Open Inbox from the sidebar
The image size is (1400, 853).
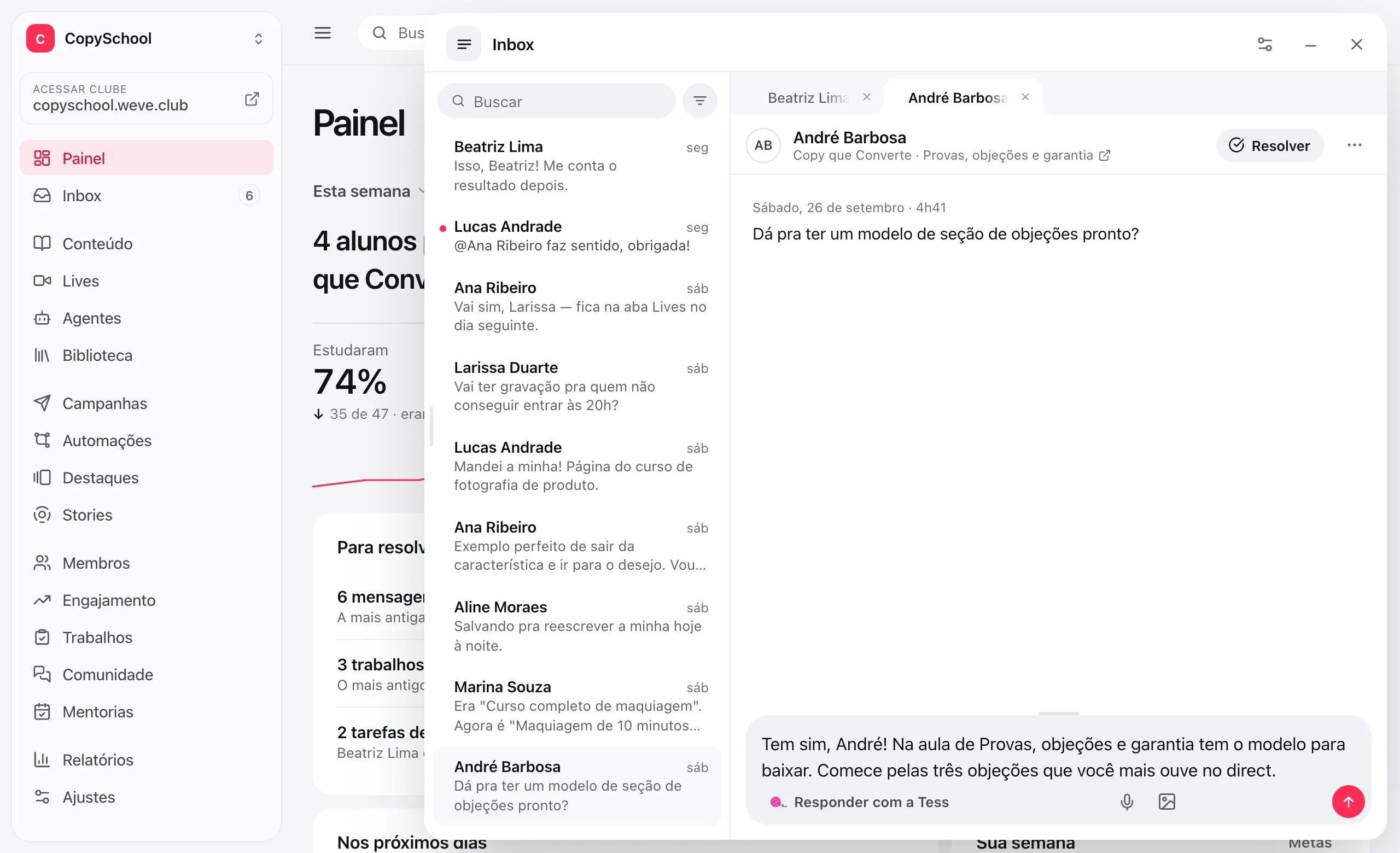pyautogui.click(x=146, y=195)
